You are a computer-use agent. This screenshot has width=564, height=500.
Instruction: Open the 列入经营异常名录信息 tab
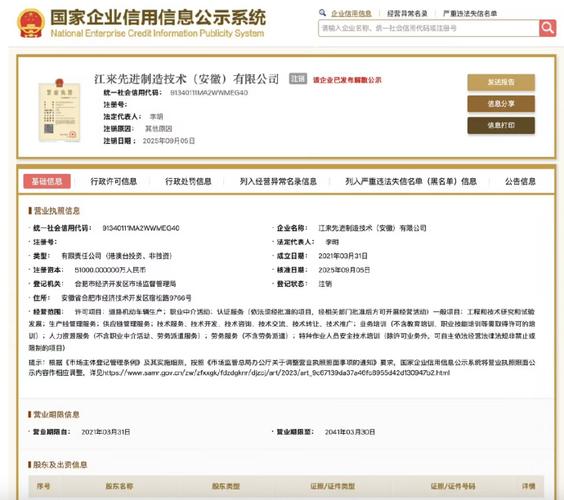[x=278, y=181]
